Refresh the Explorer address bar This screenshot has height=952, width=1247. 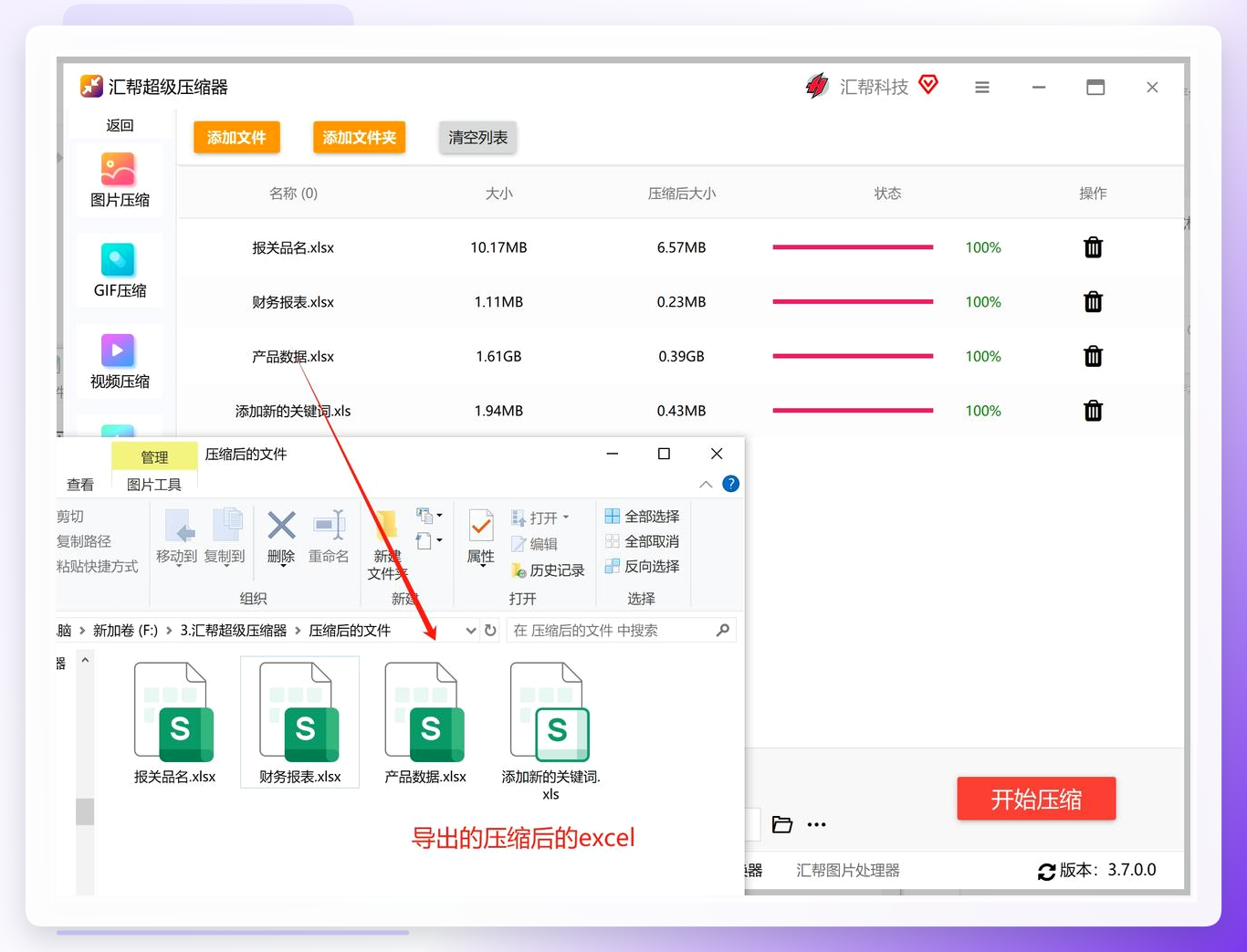click(x=490, y=630)
